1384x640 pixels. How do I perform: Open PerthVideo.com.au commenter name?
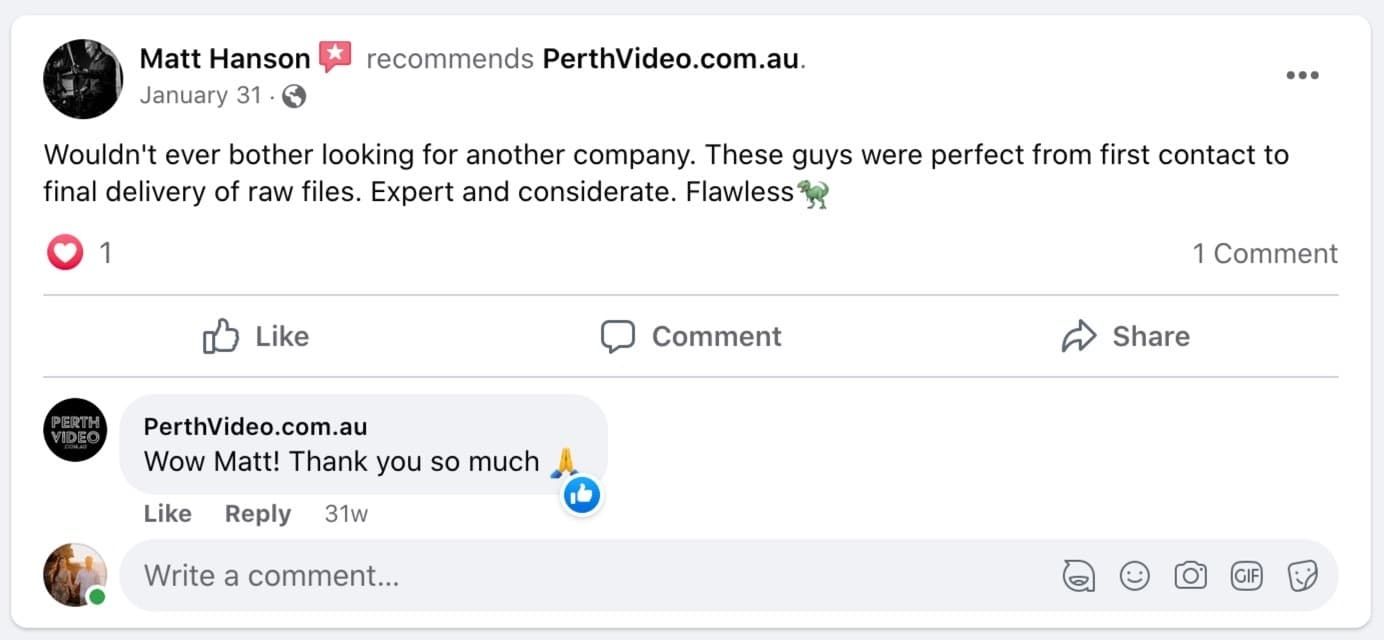point(256,427)
